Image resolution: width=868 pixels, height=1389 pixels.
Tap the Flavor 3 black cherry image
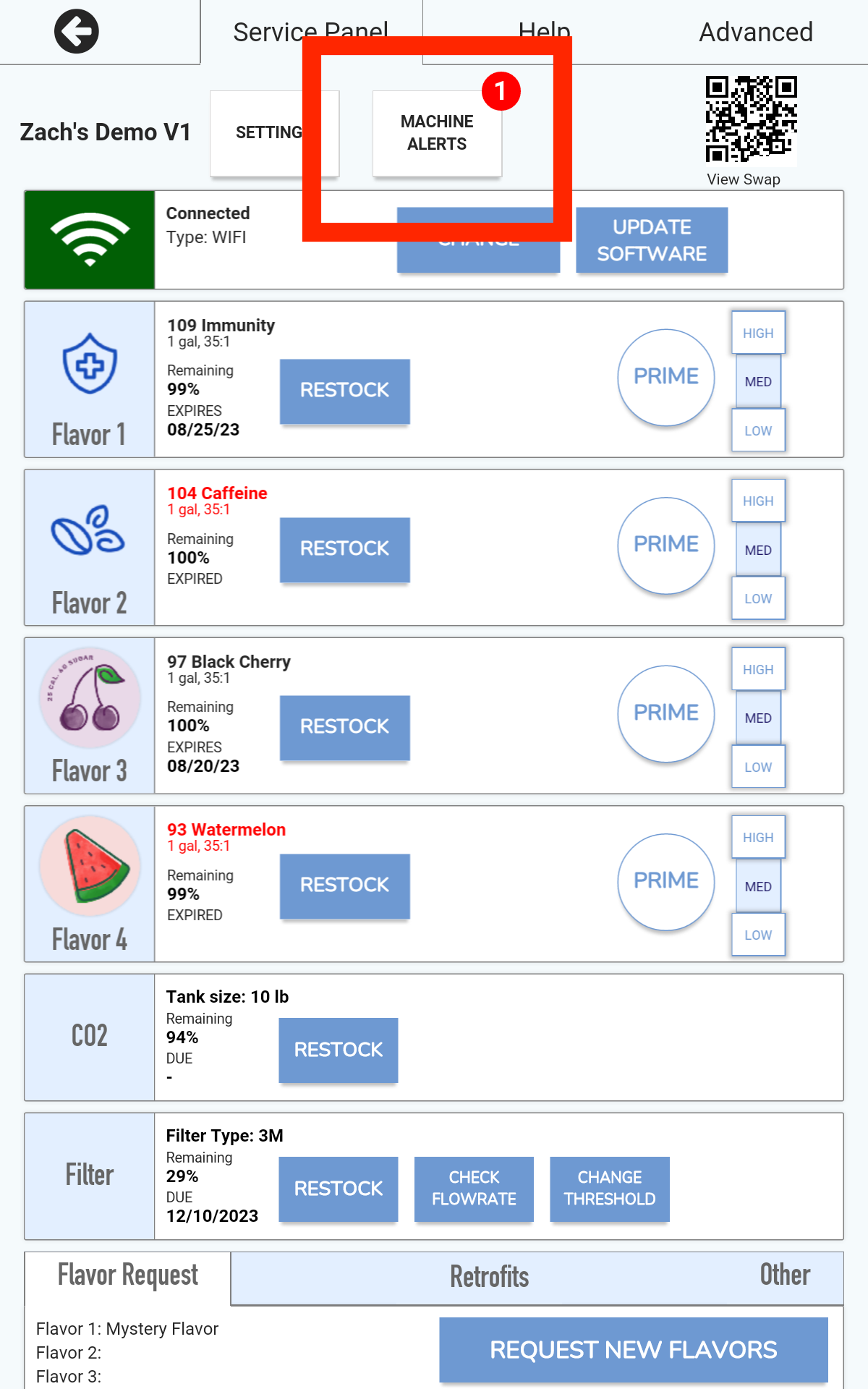[90, 698]
